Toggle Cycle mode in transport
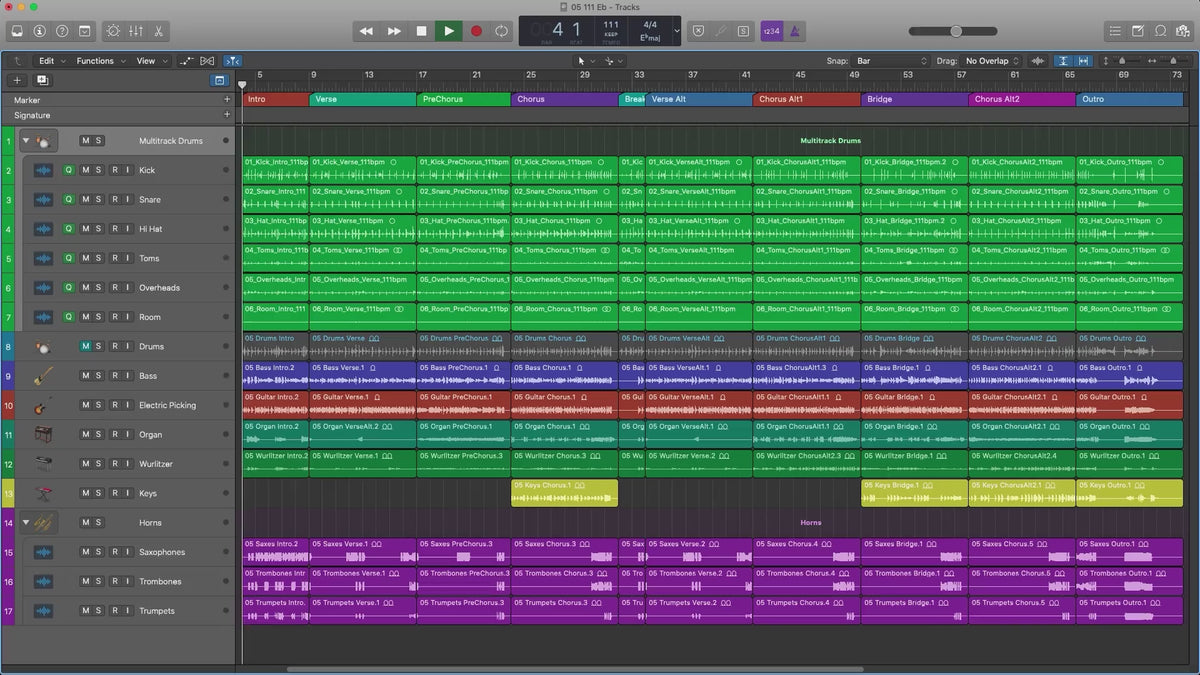This screenshot has height=675, width=1200. (x=501, y=31)
